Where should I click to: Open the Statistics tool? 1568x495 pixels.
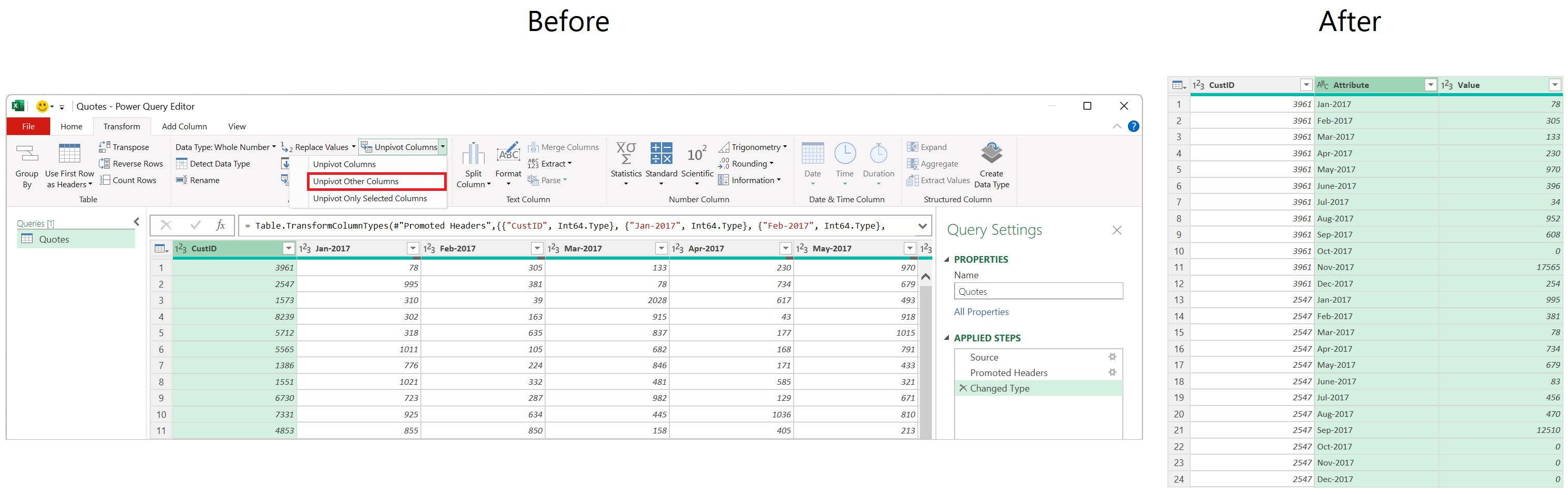point(626,163)
